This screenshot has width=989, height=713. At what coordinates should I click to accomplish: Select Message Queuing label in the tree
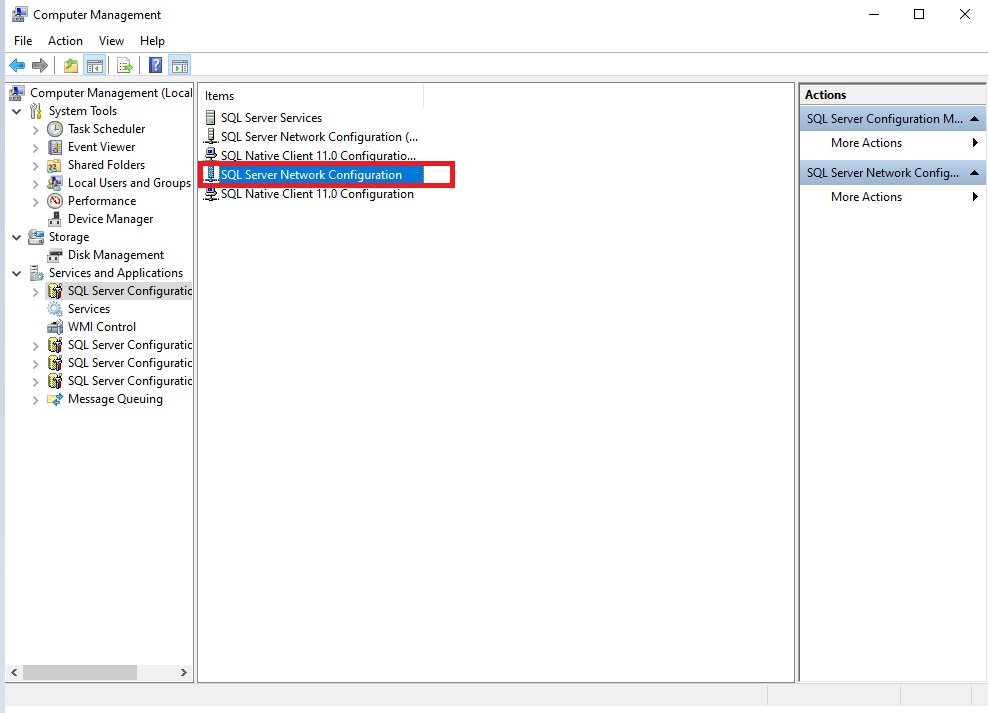point(115,399)
